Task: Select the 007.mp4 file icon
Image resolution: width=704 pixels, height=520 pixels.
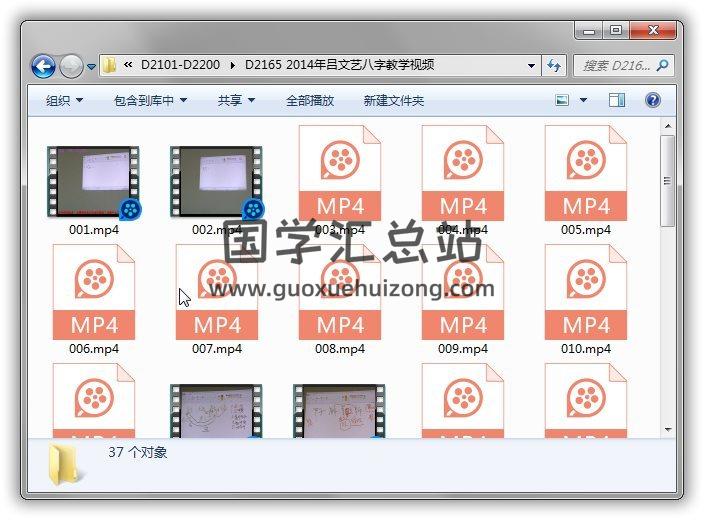Action: pyautogui.click(x=217, y=292)
